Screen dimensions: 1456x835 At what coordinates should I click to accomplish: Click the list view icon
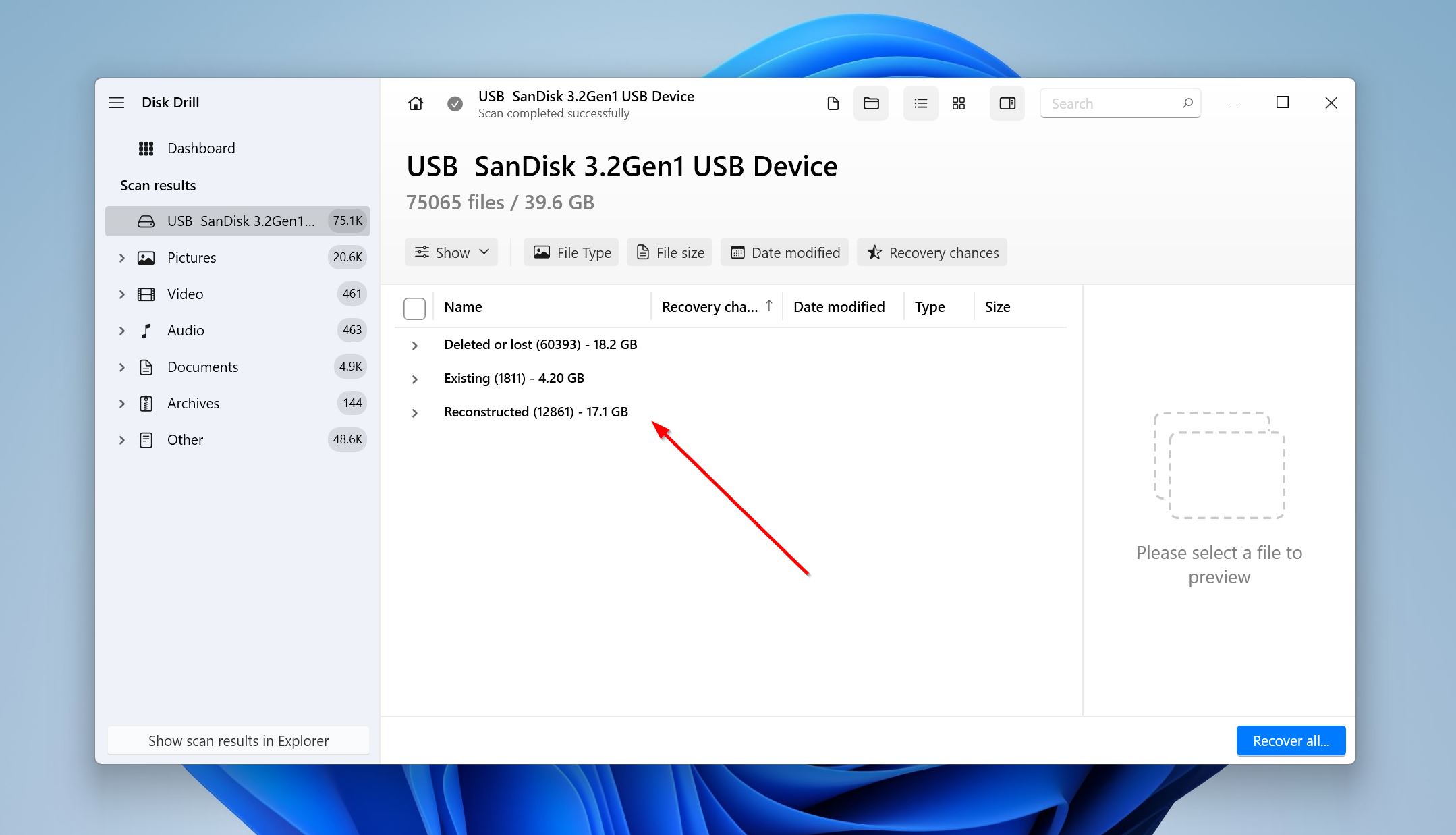[919, 103]
